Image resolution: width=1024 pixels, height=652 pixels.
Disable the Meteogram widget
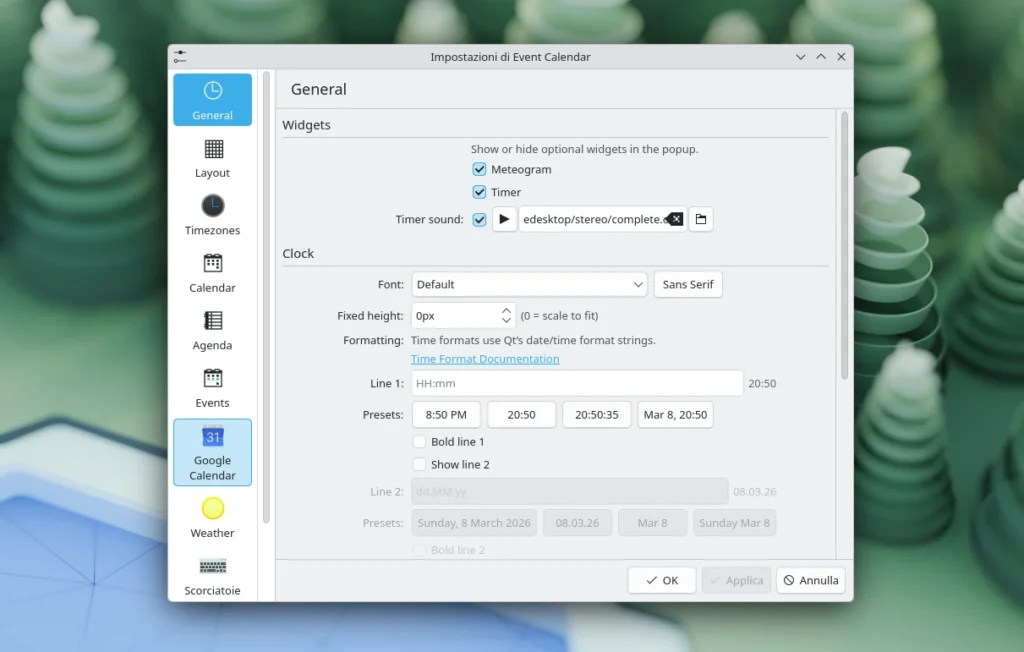[x=479, y=168]
